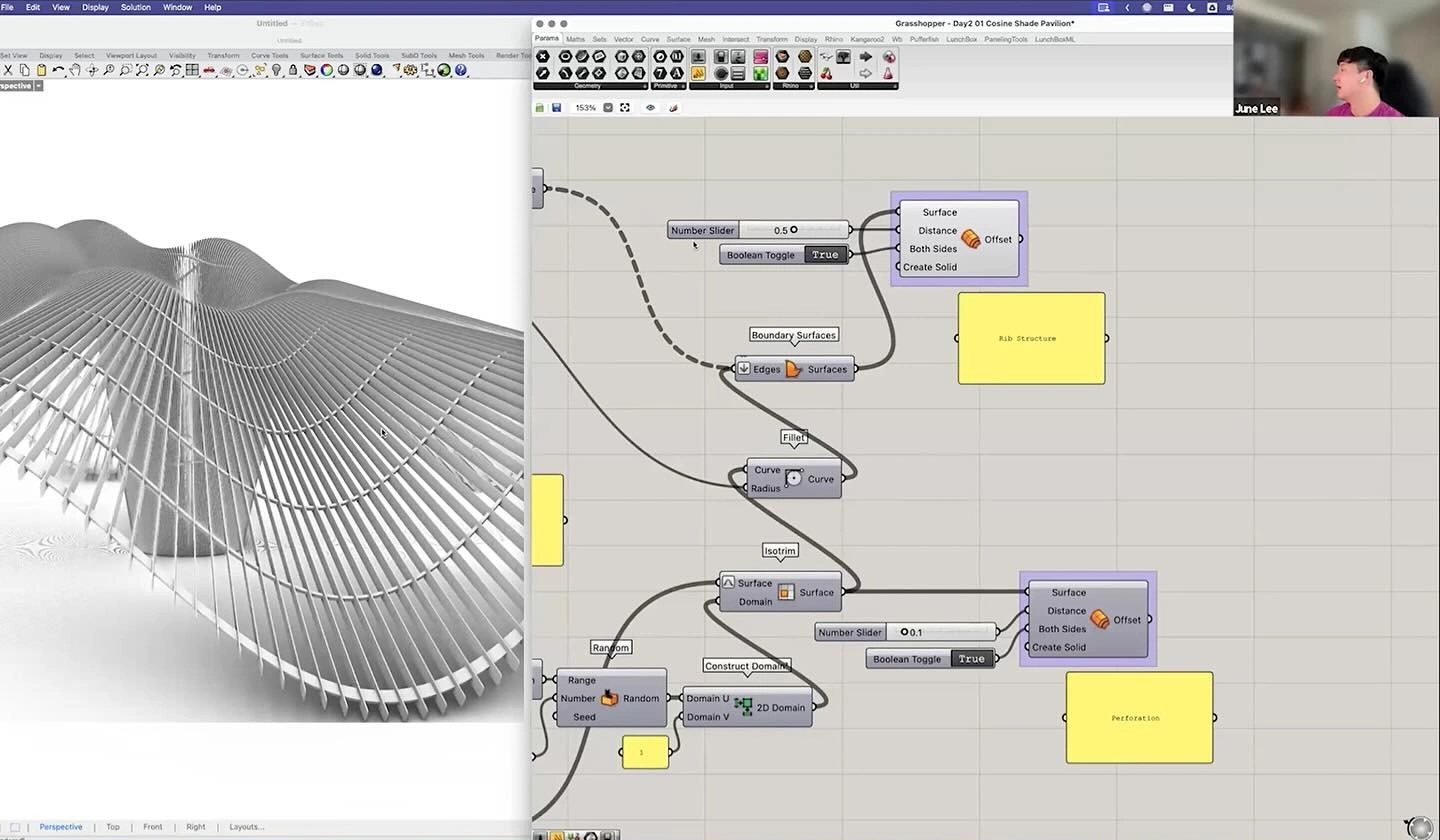Screen dimensions: 1440x840
Task: Select the Offset component icon in Rib Structure group
Action: click(970, 239)
